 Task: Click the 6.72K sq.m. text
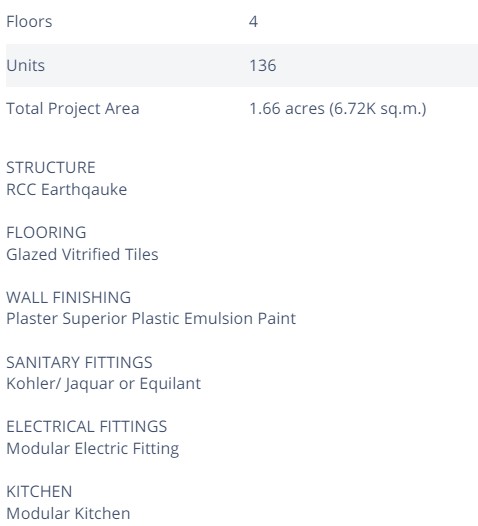[x=378, y=109]
